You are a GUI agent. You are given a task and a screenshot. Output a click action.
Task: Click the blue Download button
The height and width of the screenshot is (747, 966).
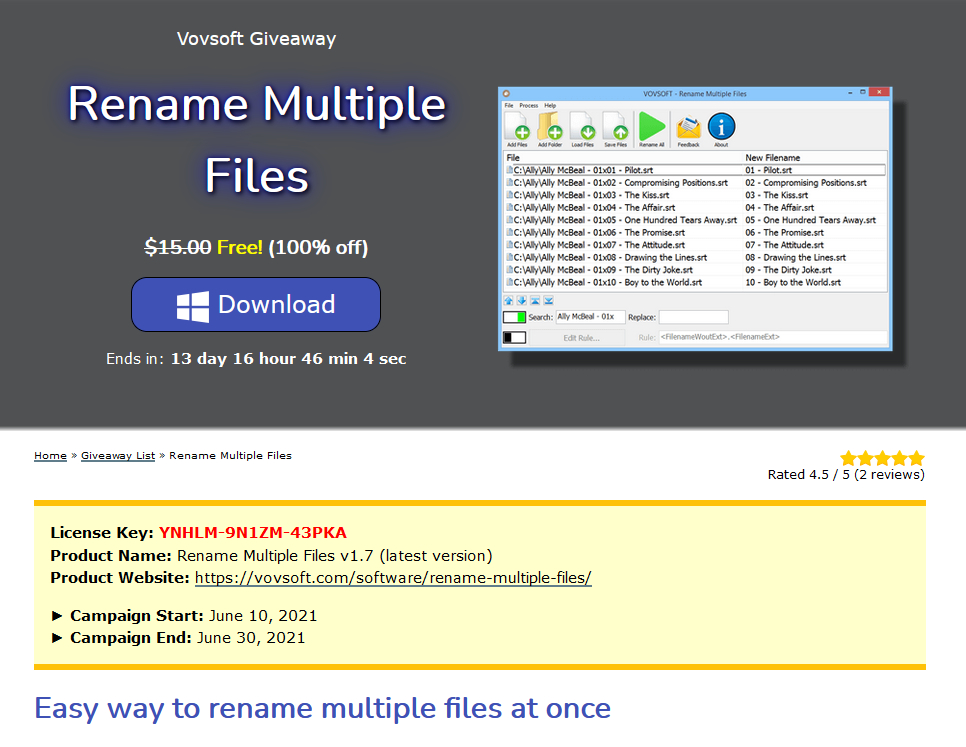[x=256, y=304]
